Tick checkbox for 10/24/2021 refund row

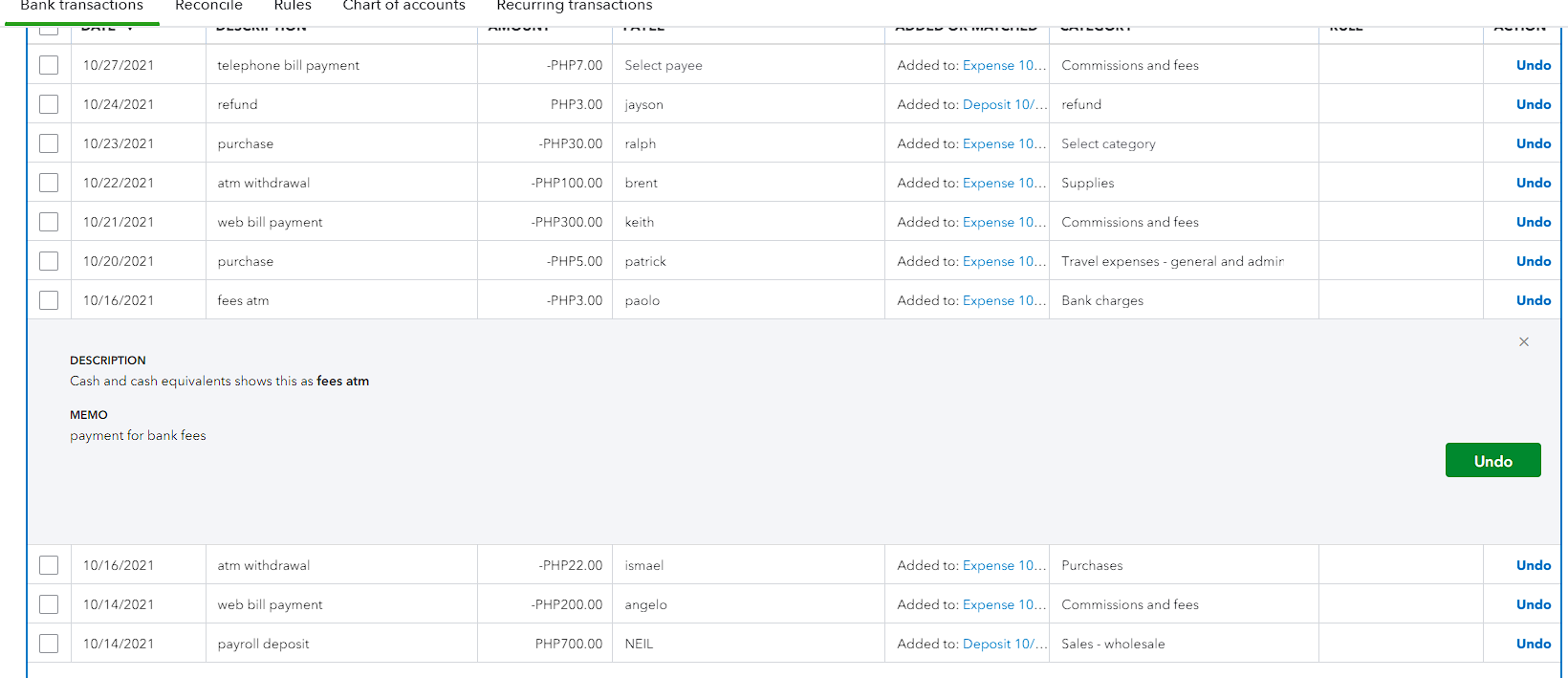click(49, 104)
